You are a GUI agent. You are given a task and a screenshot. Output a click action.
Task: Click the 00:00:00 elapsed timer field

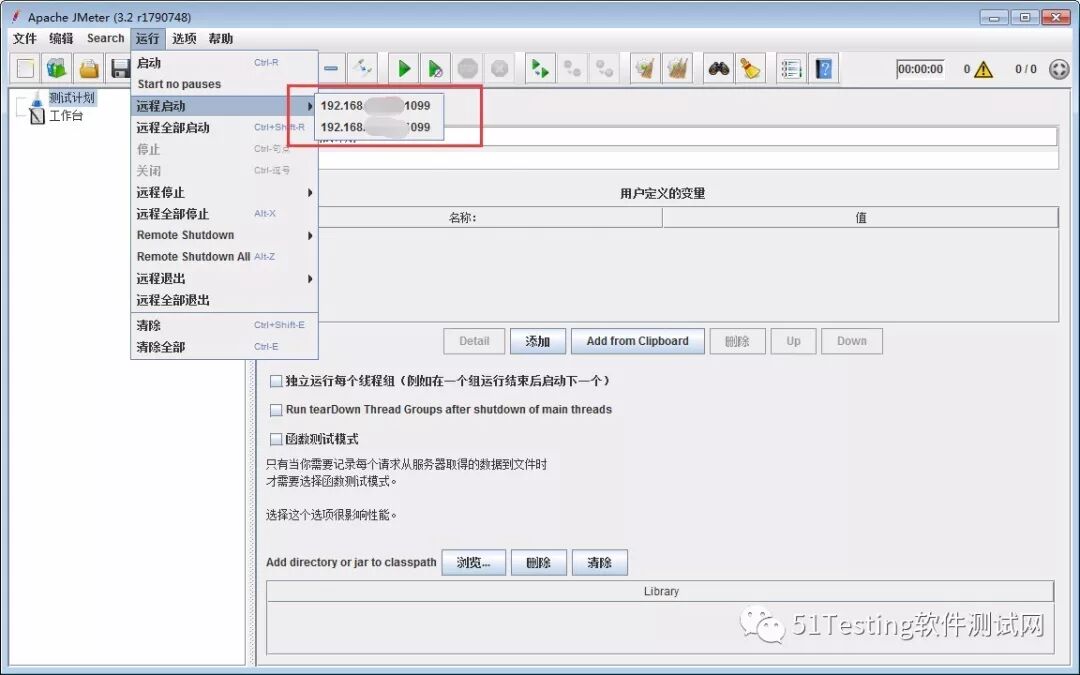pos(920,69)
